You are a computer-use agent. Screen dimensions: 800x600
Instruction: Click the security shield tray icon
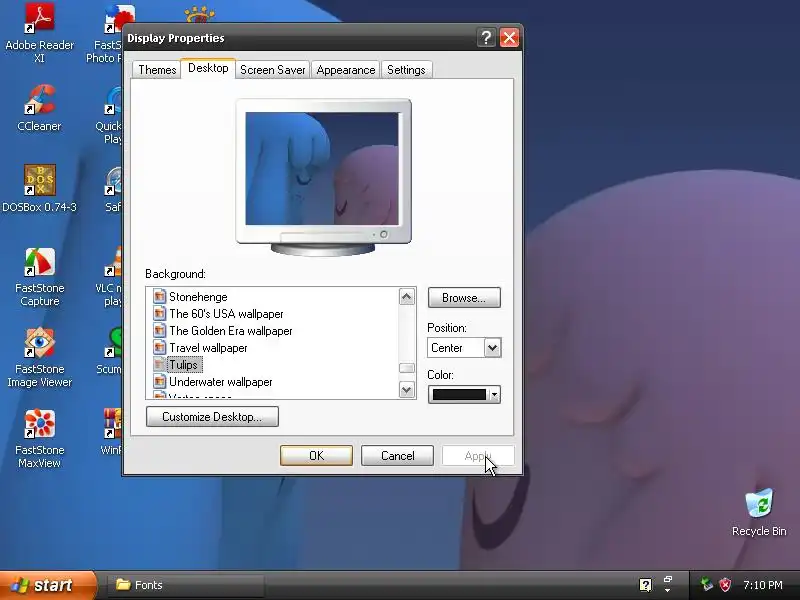pos(725,585)
